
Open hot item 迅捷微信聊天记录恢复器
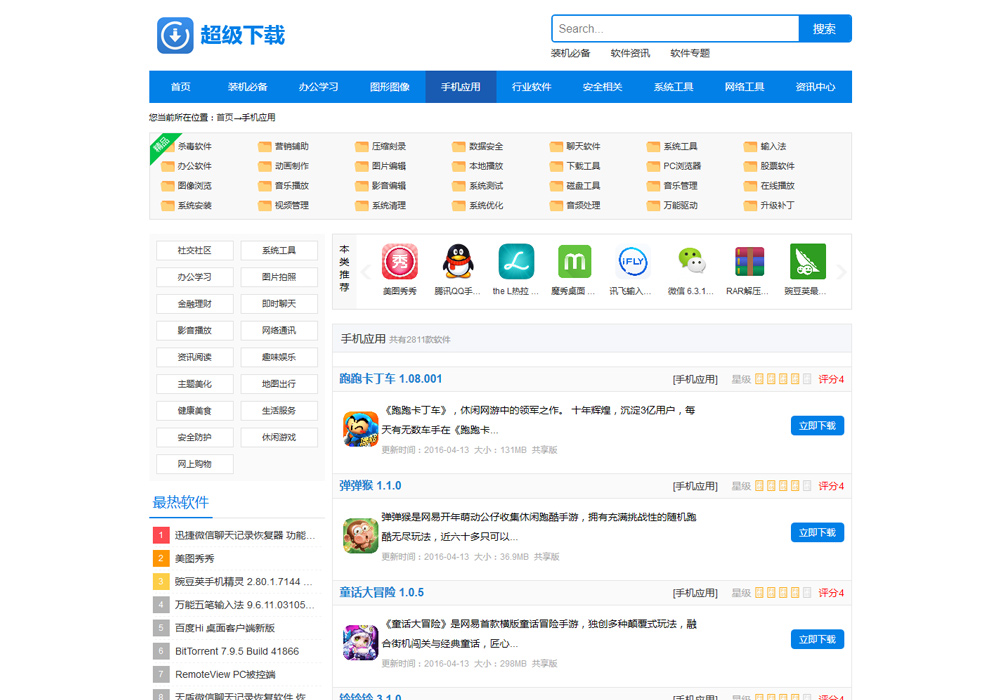point(245,536)
